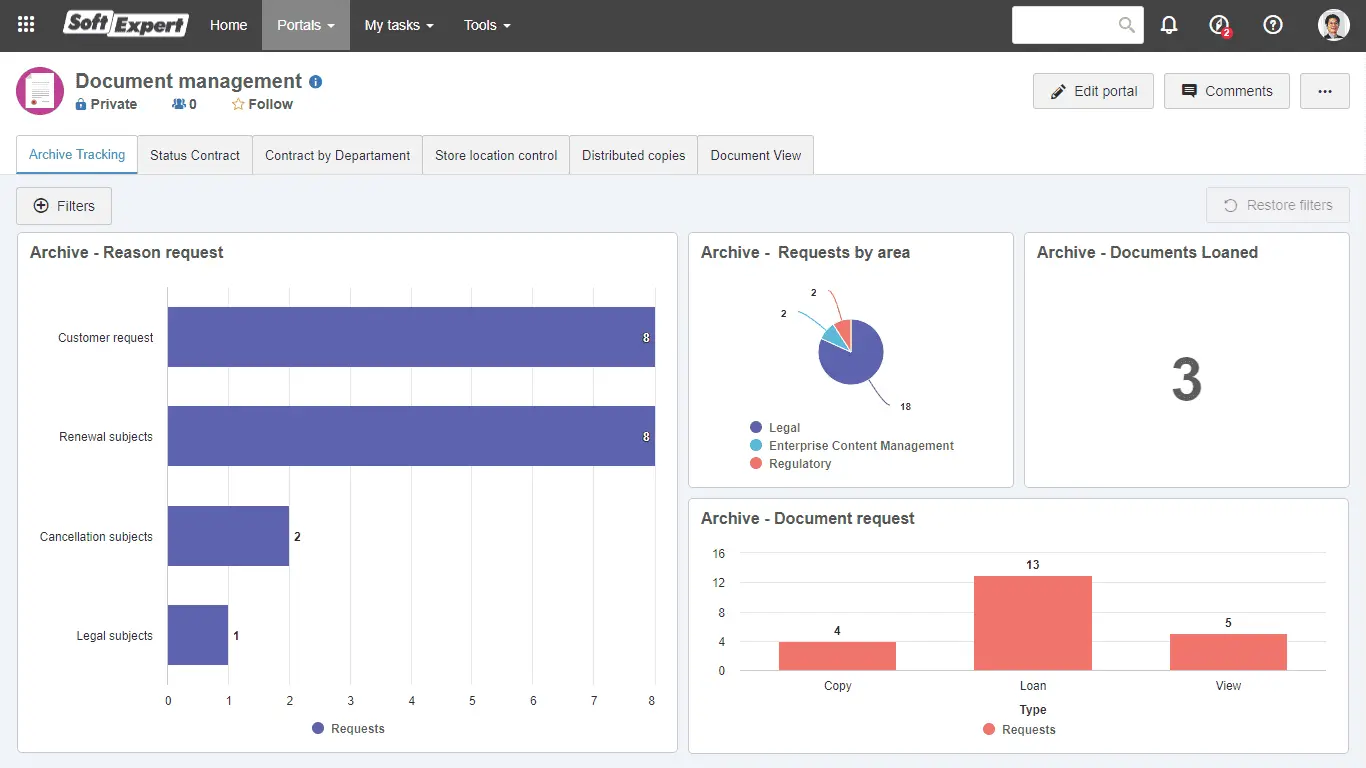Screen dimensions: 1366x768
Task: Open the Store location control tab
Action: (x=496, y=155)
